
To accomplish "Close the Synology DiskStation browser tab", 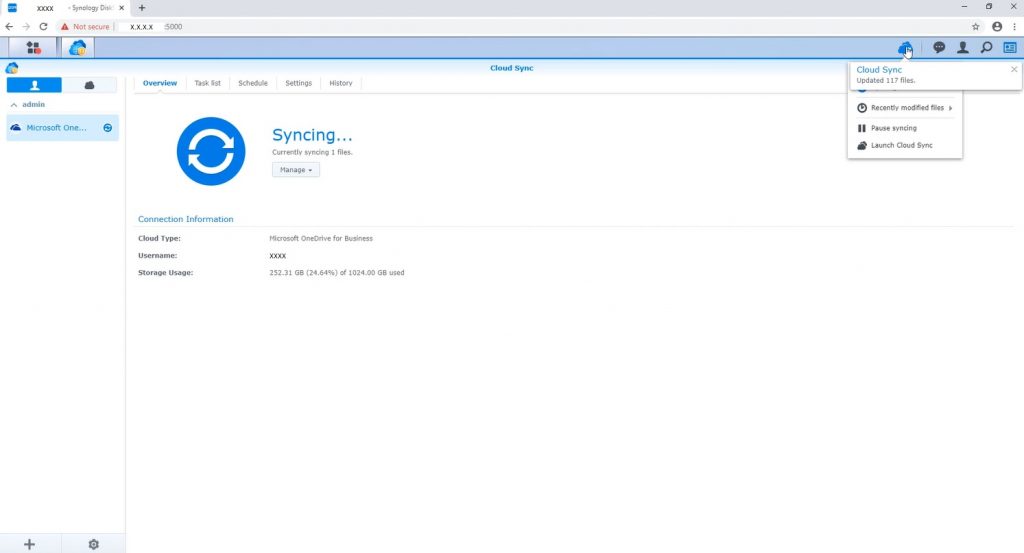I will pyautogui.click(x=121, y=8).
